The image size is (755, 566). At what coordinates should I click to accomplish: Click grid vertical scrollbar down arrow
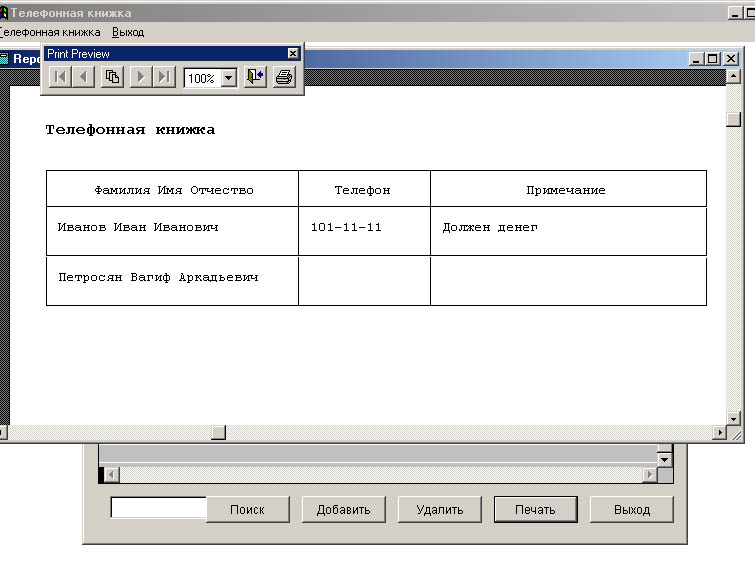click(664, 460)
